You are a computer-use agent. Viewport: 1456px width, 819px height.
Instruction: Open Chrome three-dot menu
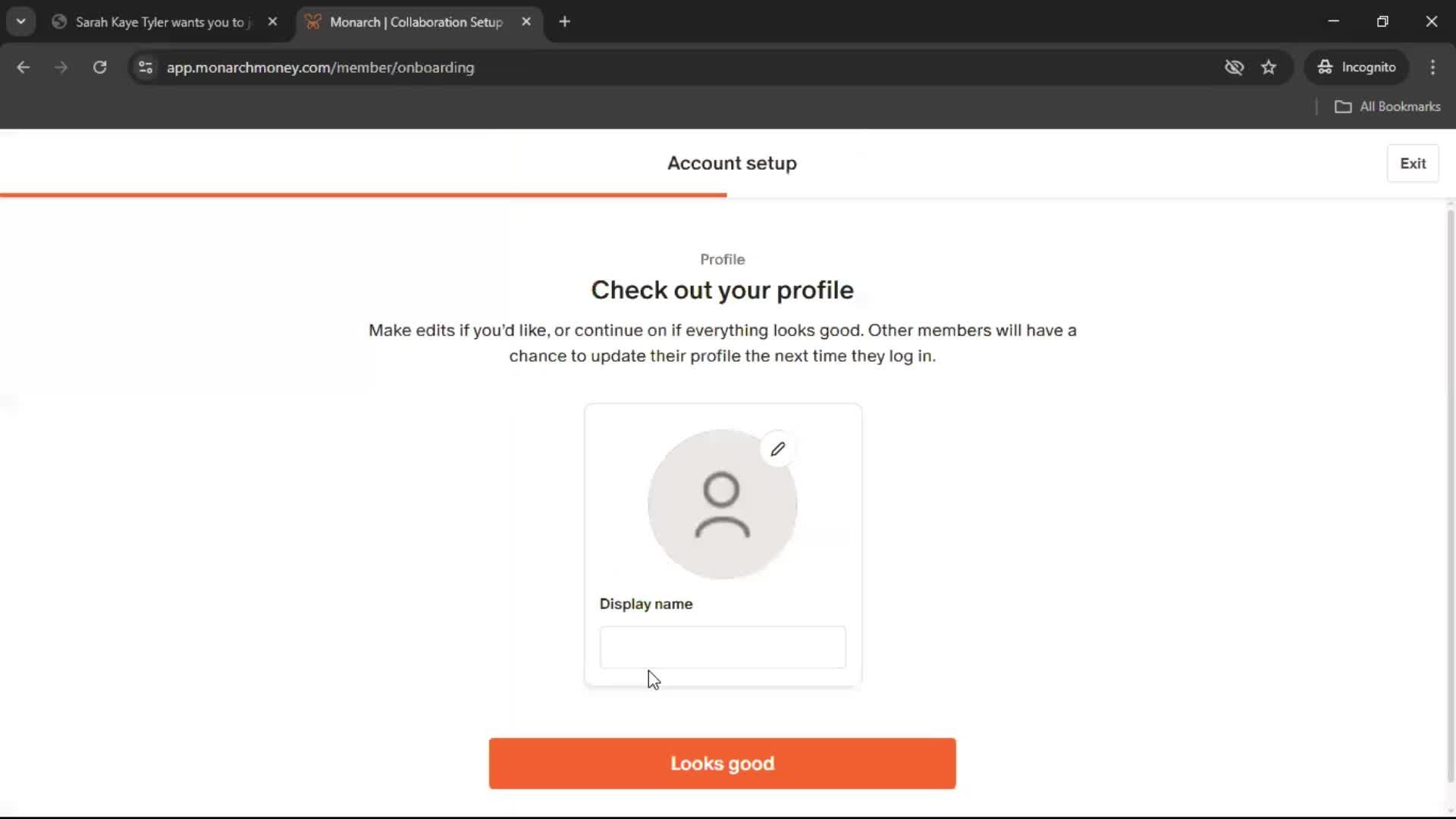pyautogui.click(x=1432, y=67)
